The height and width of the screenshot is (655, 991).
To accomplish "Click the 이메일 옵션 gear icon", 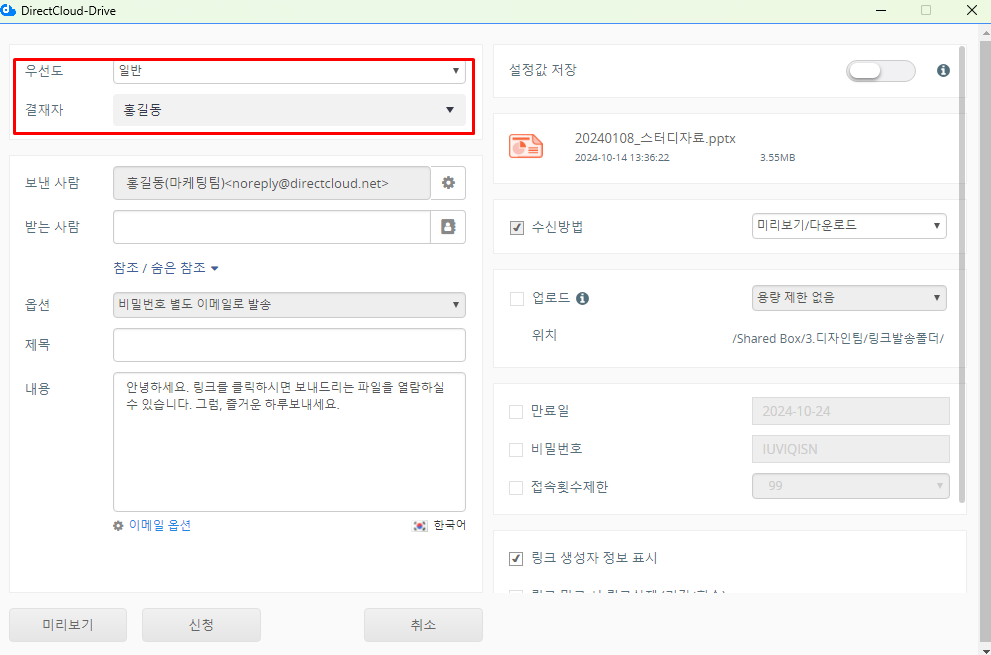I will coord(118,526).
